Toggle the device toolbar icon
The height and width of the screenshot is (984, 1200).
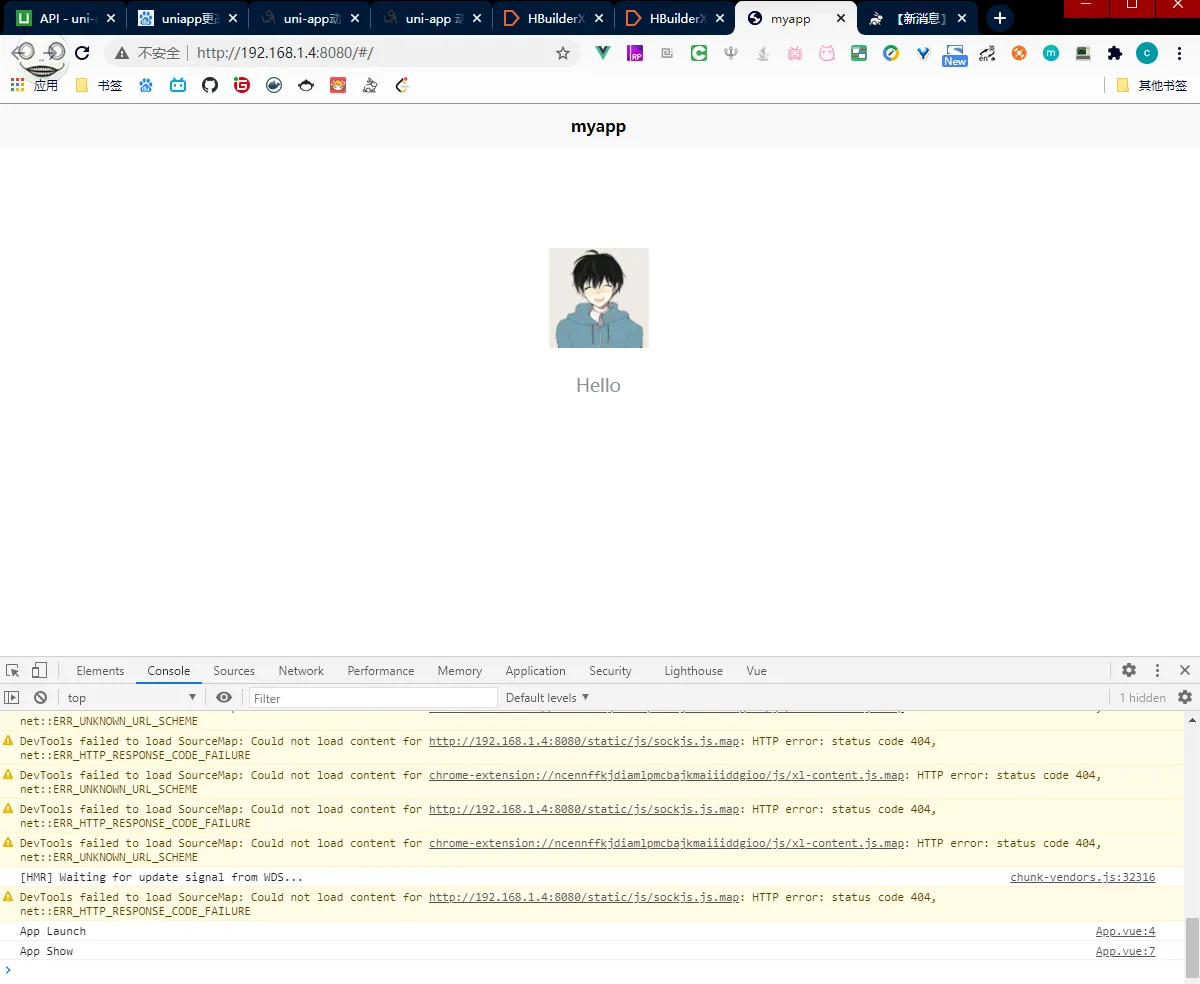(39, 670)
